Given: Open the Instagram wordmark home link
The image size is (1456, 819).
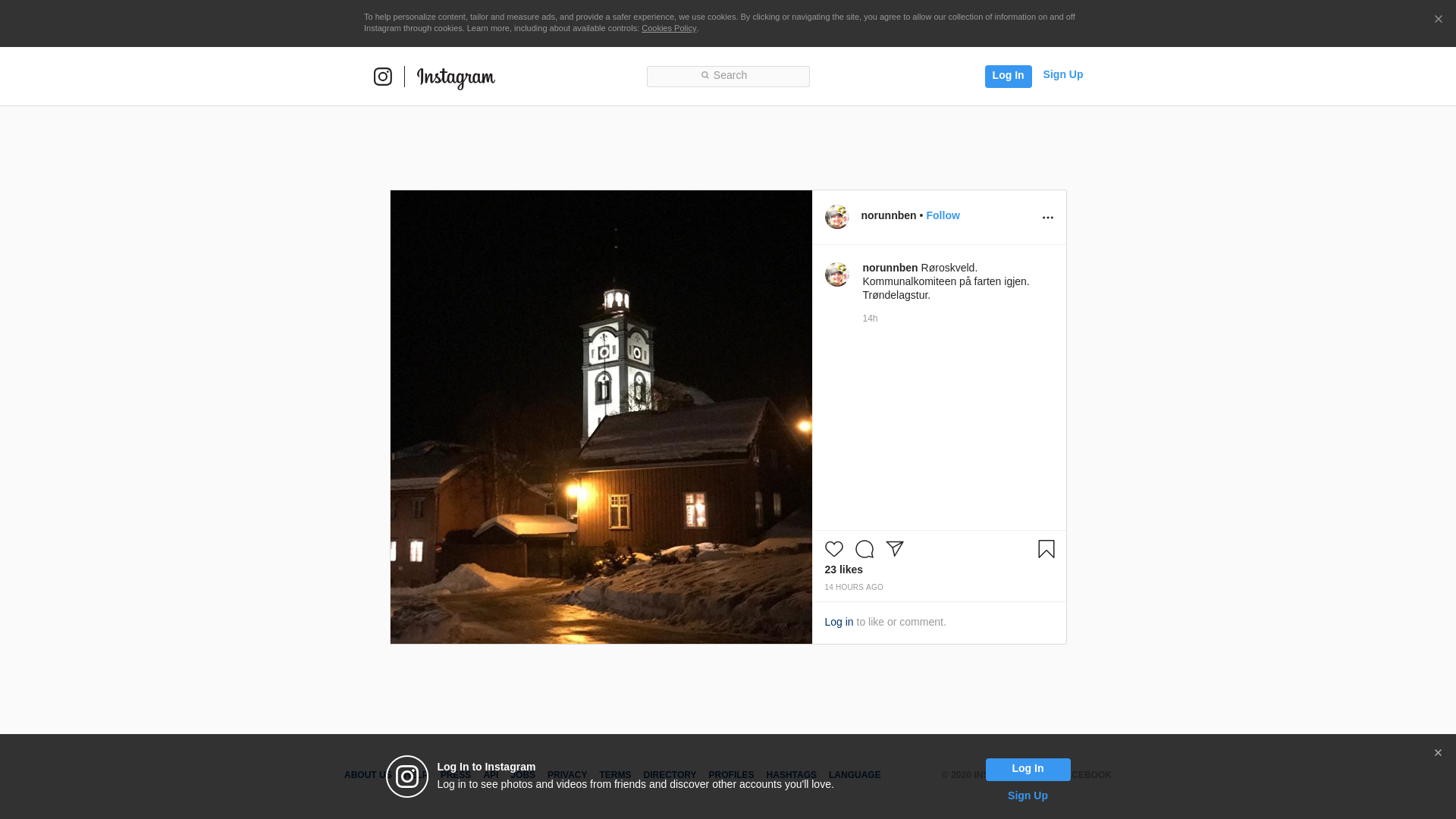Looking at the screenshot, I should pyautogui.click(x=456, y=78).
